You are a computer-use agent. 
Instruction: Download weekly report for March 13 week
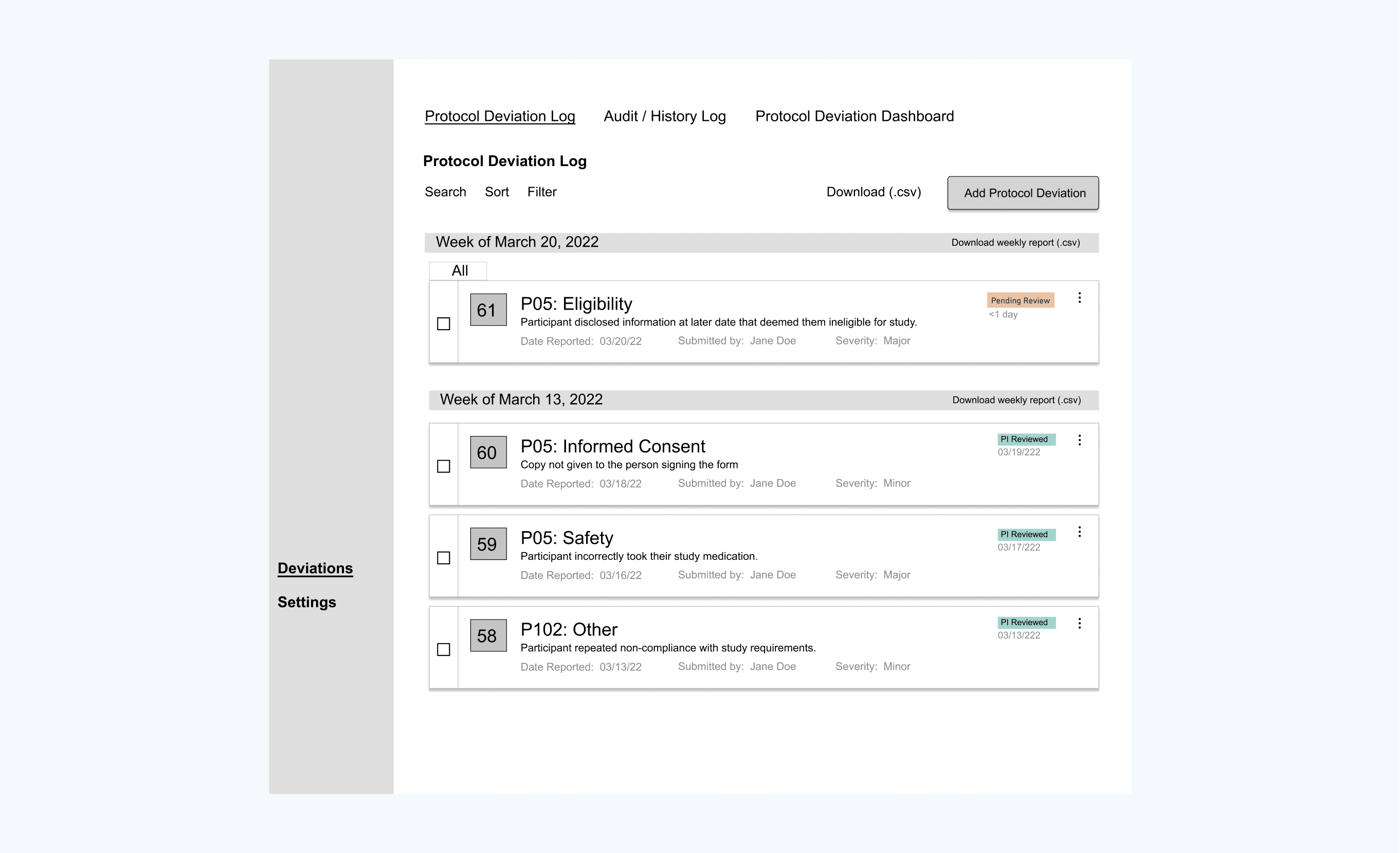(1016, 400)
